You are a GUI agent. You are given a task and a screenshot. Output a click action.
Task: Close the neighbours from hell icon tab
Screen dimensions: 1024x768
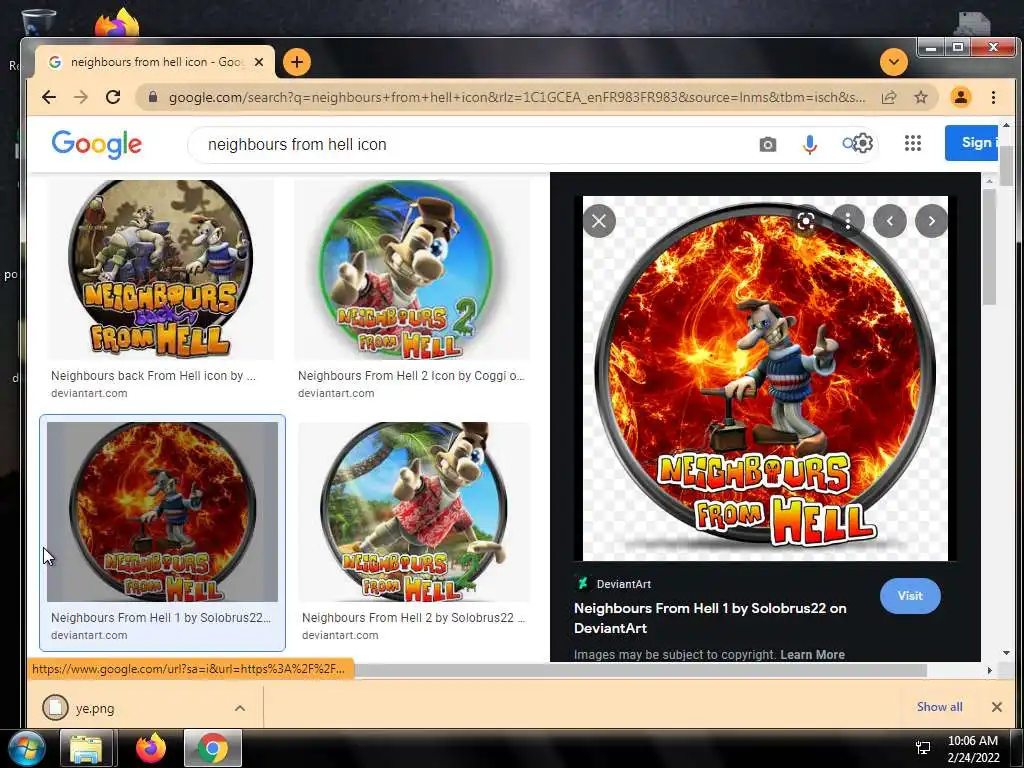[x=259, y=62]
